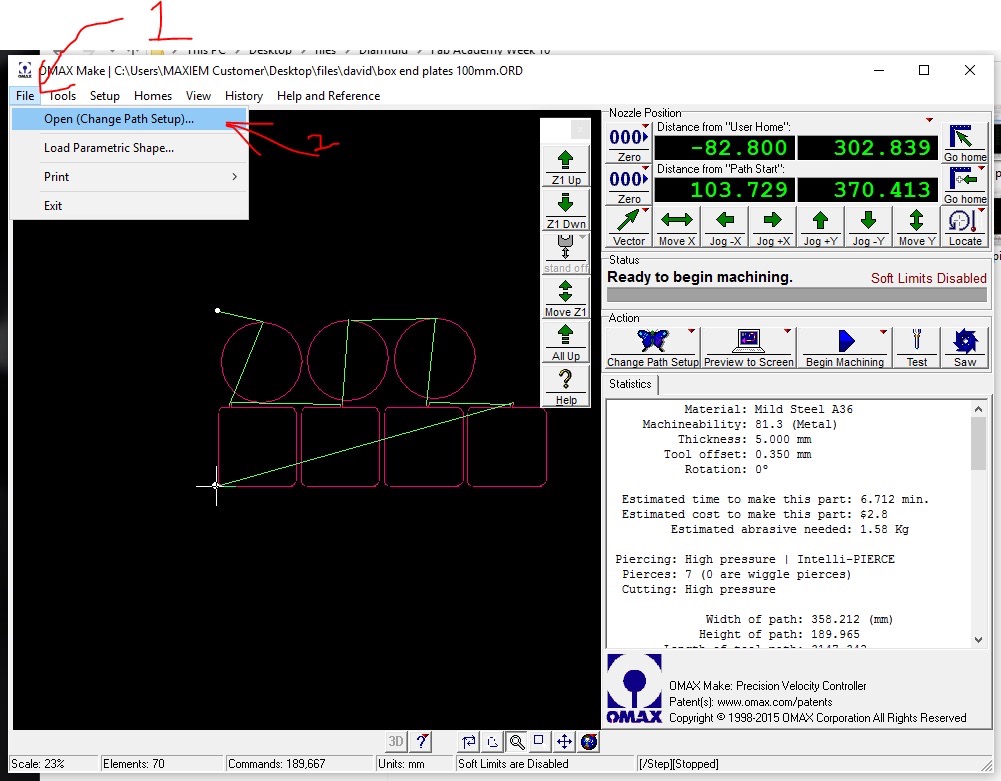Go home to User Home

tap(965, 143)
